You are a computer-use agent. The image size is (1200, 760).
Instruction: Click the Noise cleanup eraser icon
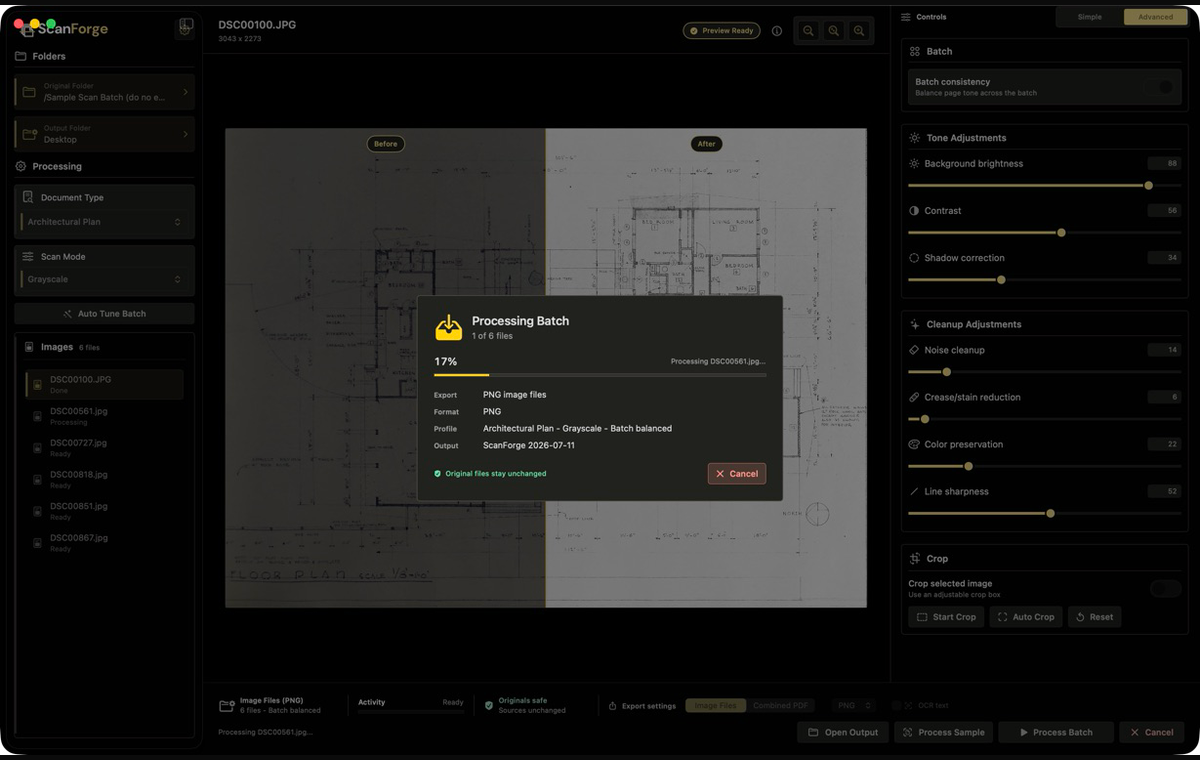coord(914,350)
